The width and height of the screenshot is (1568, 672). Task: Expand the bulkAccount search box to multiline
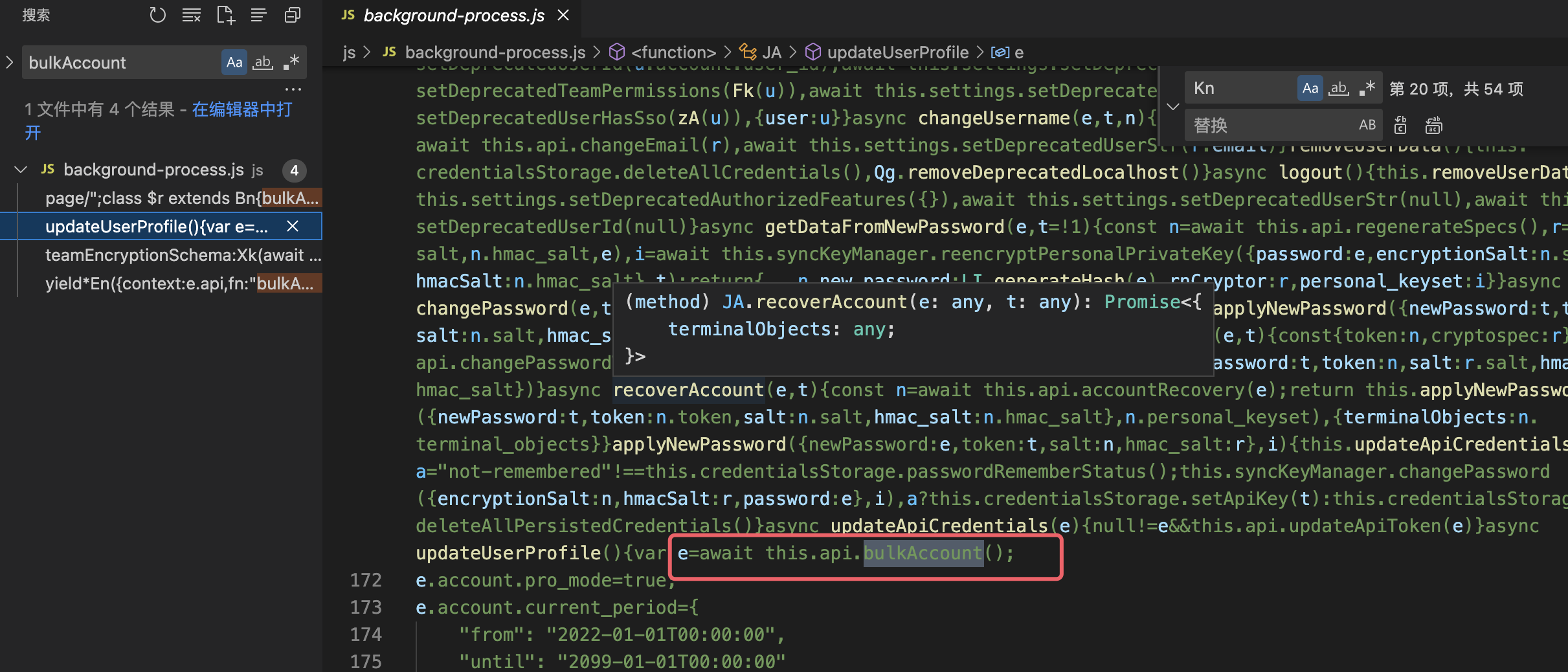tap(9, 62)
